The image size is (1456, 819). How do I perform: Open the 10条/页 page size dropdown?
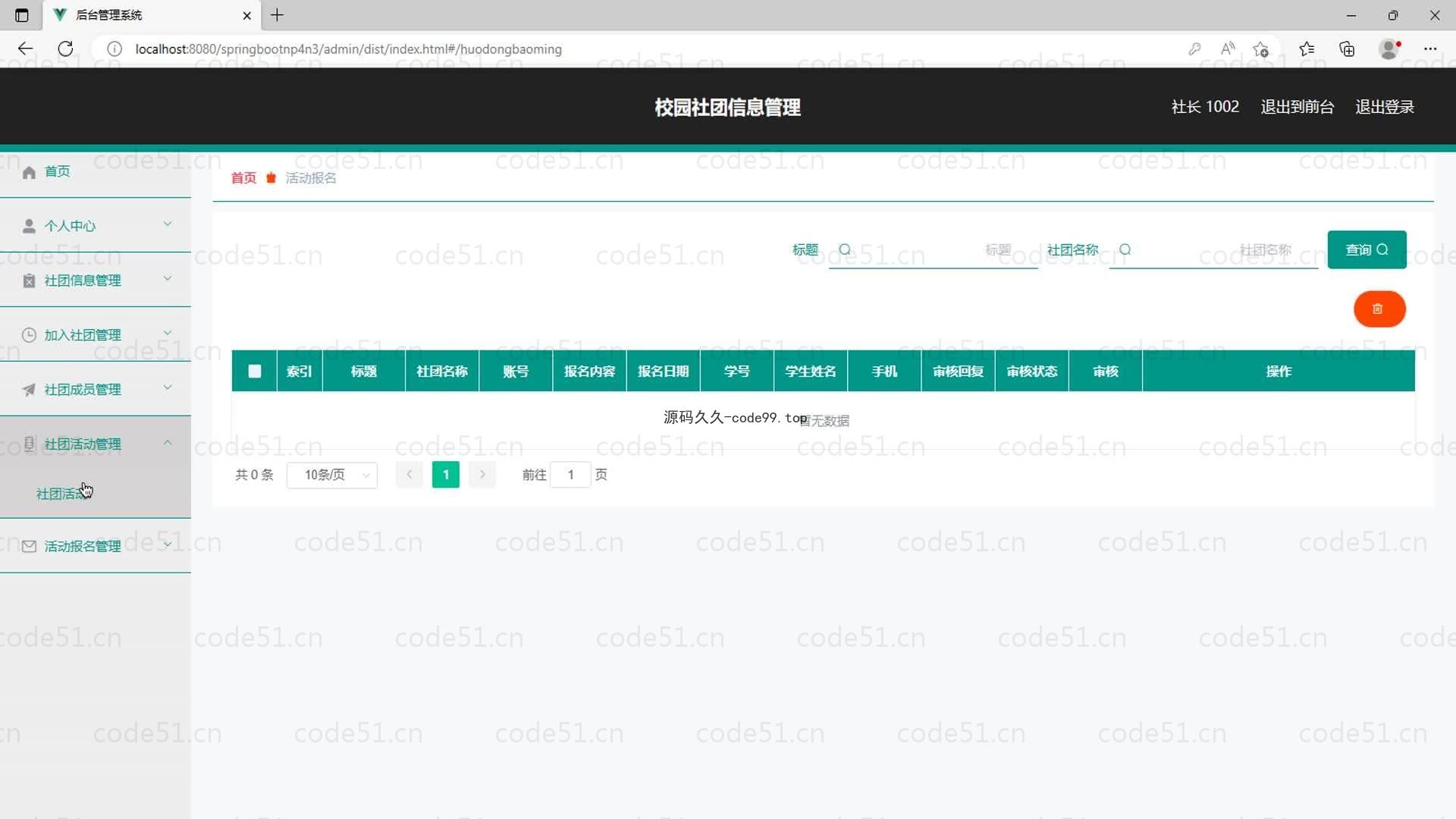coord(332,475)
